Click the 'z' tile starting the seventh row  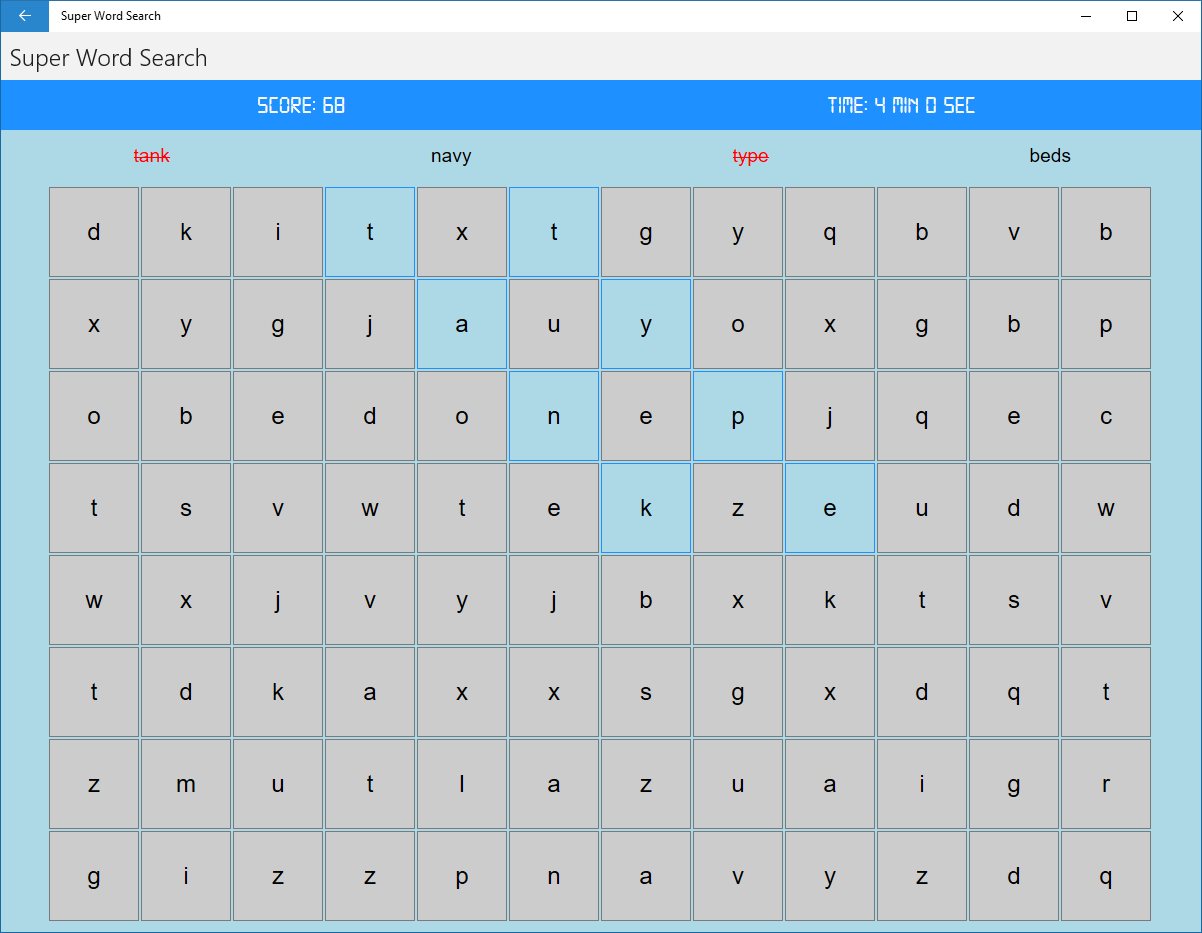tap(94, 784)
